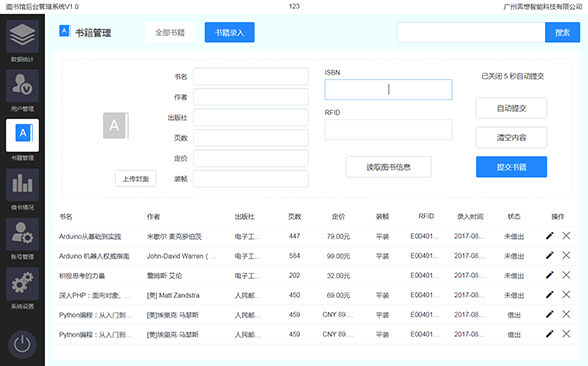The image size is (588, 366).
Task: Click into the 页数 input field
Action: point(251,138)
